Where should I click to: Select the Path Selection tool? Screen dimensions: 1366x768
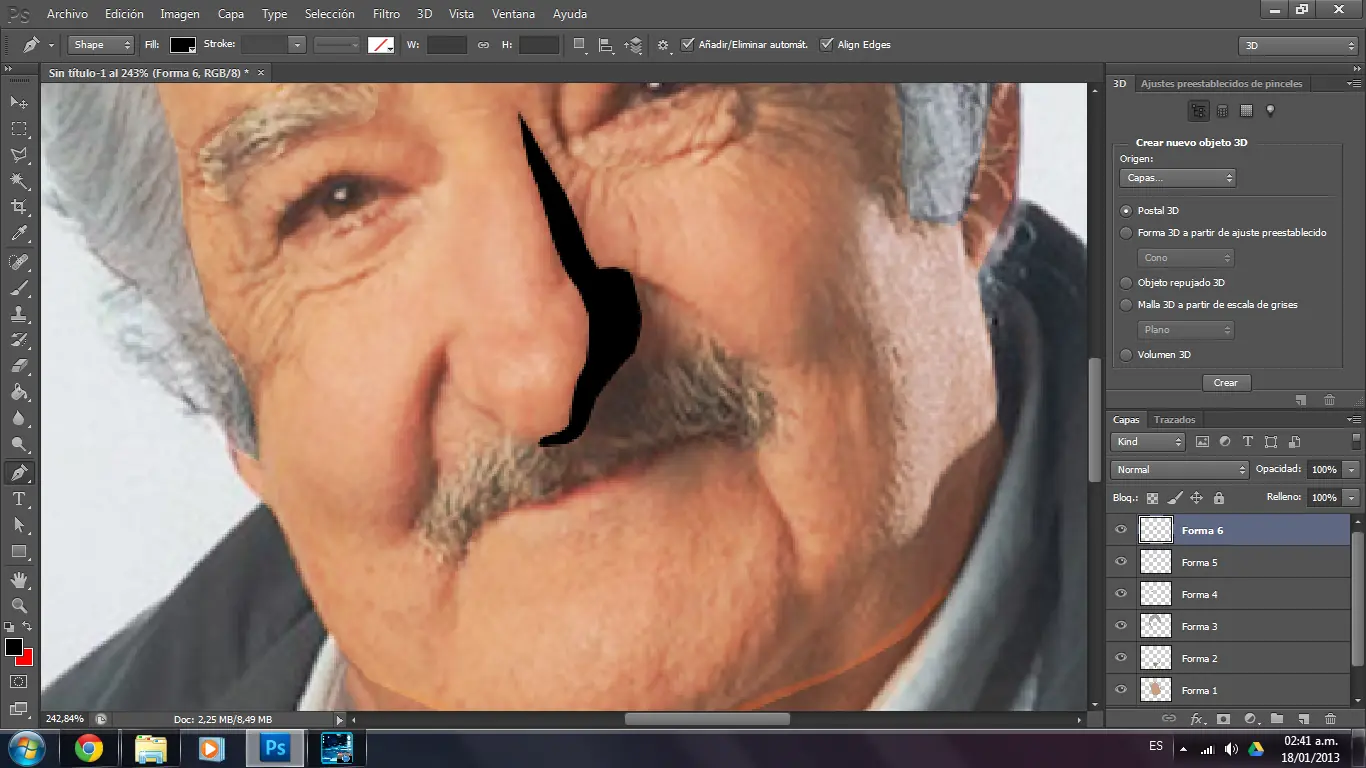point(19,525)
